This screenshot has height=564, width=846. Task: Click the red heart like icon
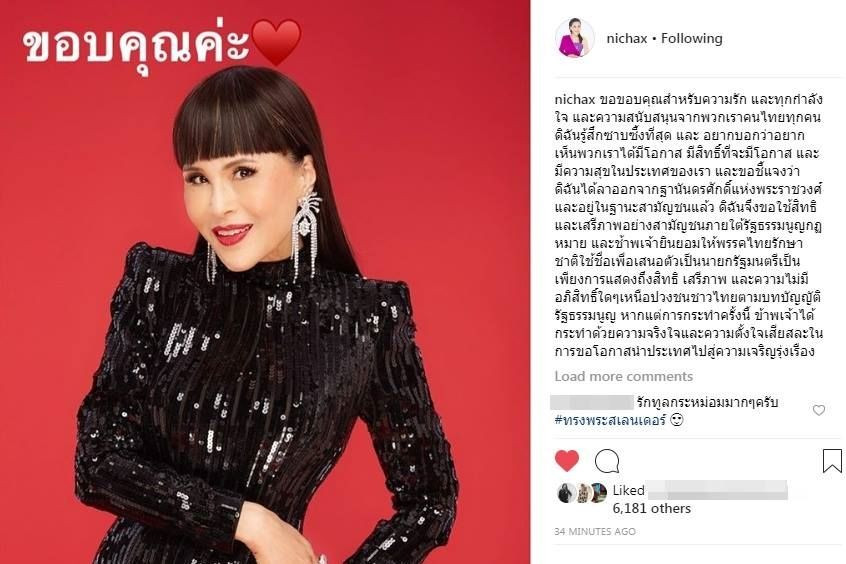click(567, 461)
